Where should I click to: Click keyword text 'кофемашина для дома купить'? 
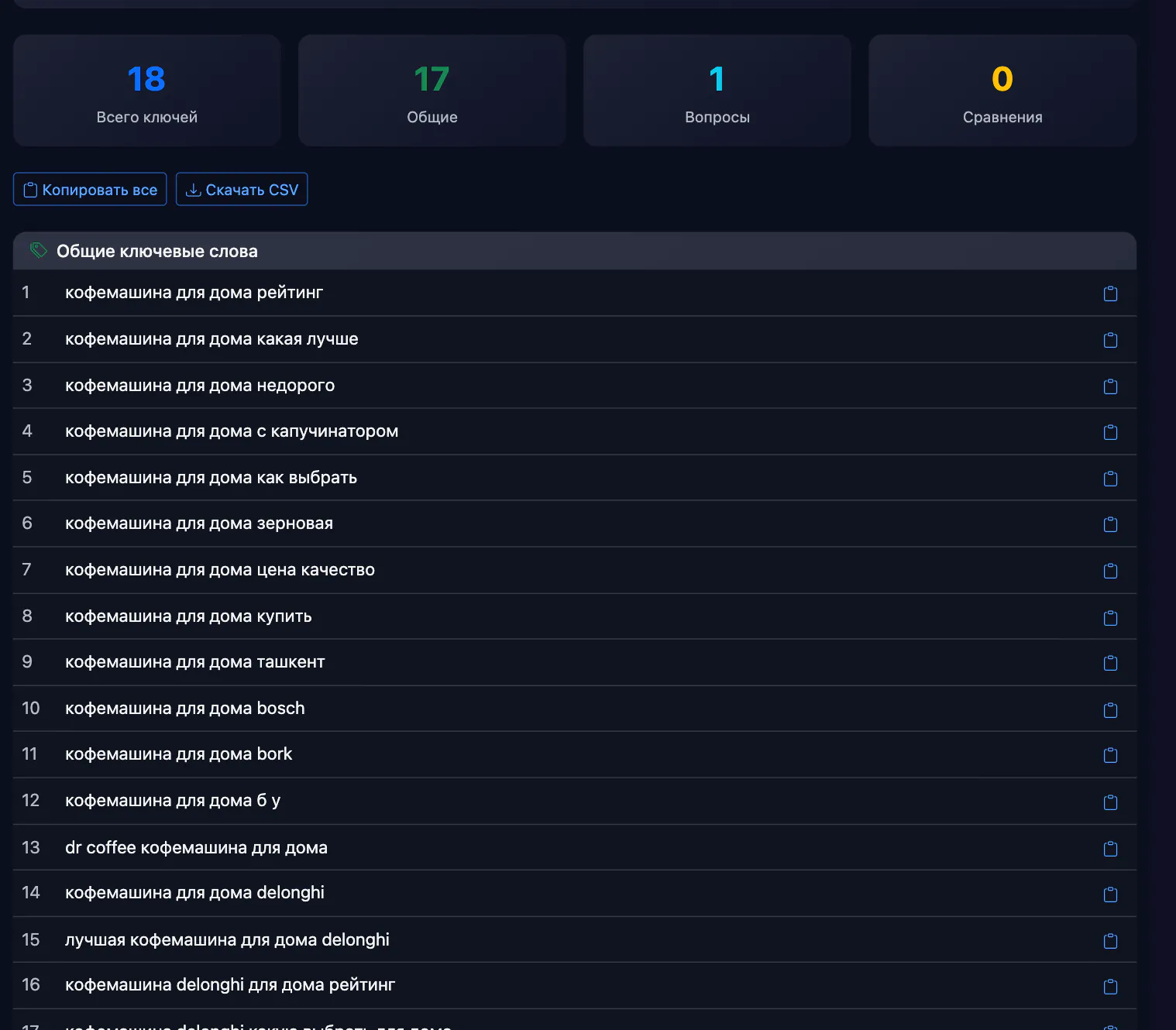click(x=188, y=616)
